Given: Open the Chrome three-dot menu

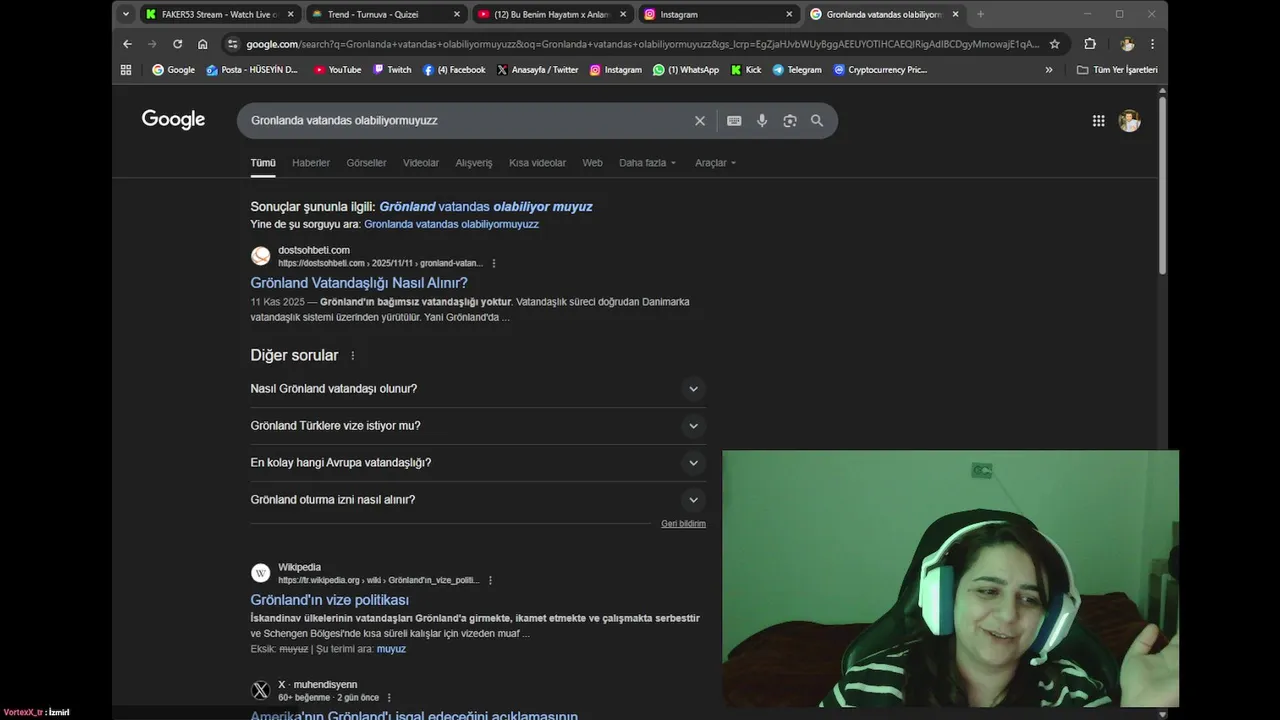Looking at the screenshot, I should click(x=1152, y=44).
